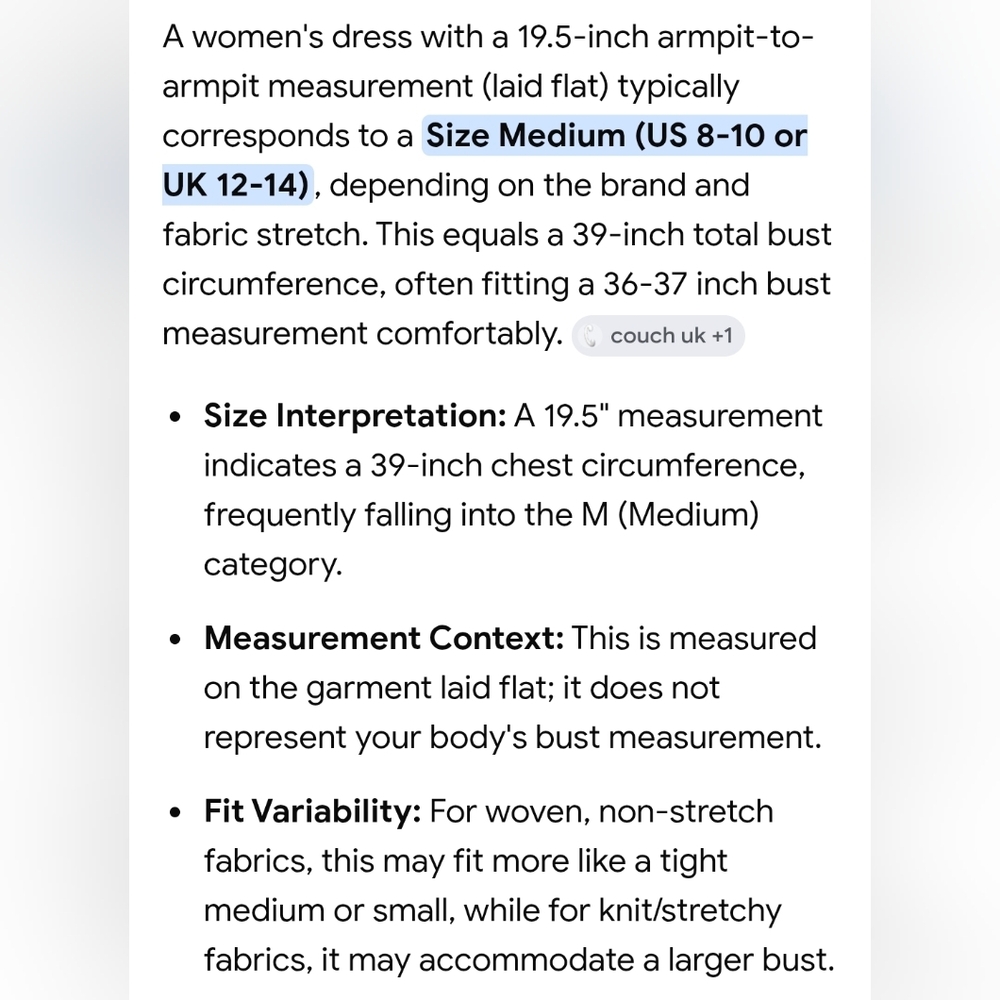Screen dimensions: 1000x1000
Task: Click "19.5-inch" in the first sentence
Action: coord(583,36)
